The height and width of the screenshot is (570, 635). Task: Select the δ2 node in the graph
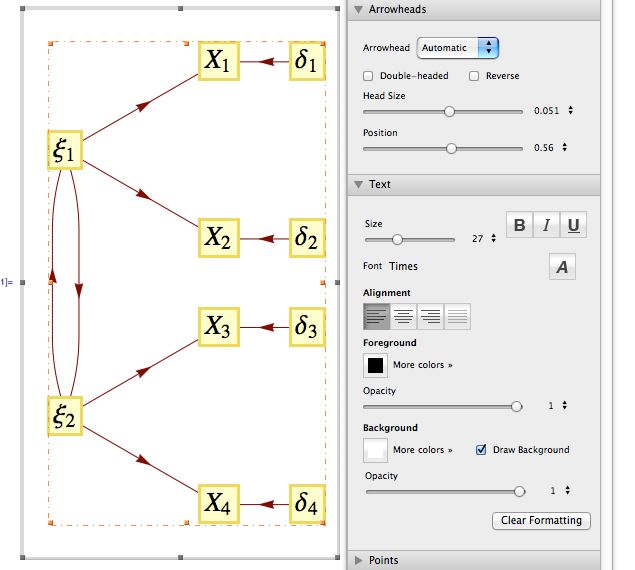[307, 238]
